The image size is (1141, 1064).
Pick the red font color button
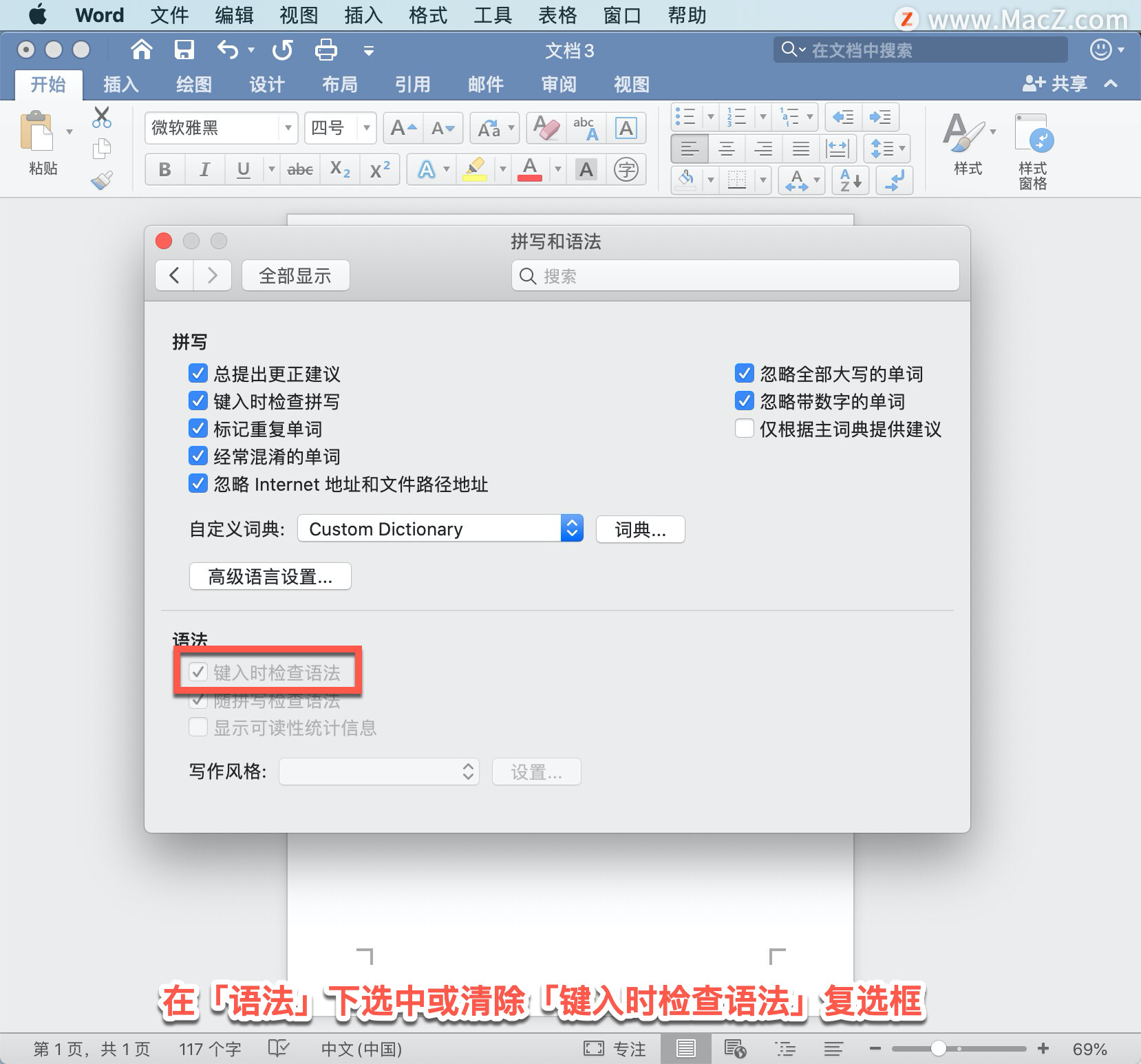coord(530,169)
